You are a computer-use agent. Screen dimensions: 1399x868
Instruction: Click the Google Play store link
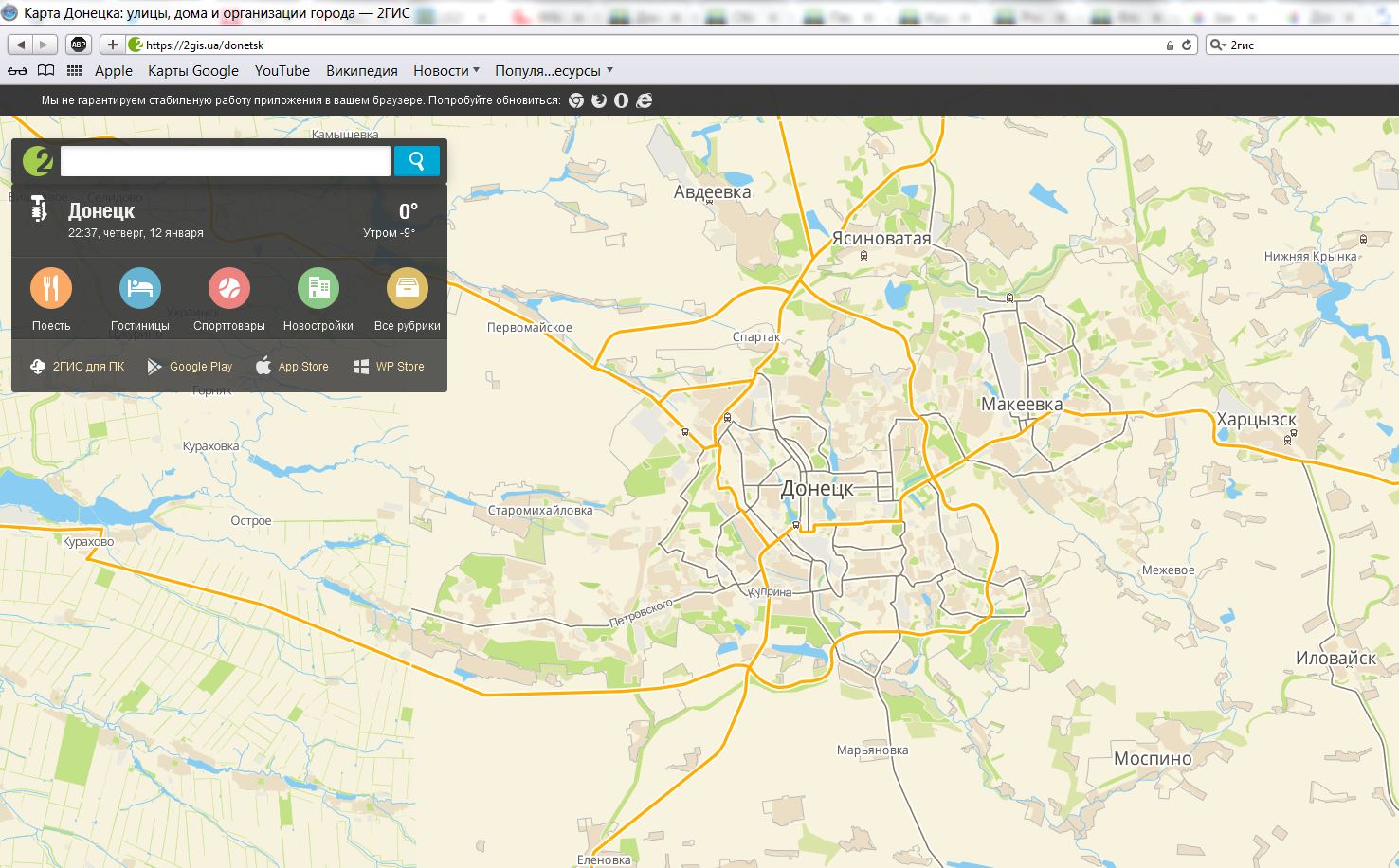[x=190, y=367]
